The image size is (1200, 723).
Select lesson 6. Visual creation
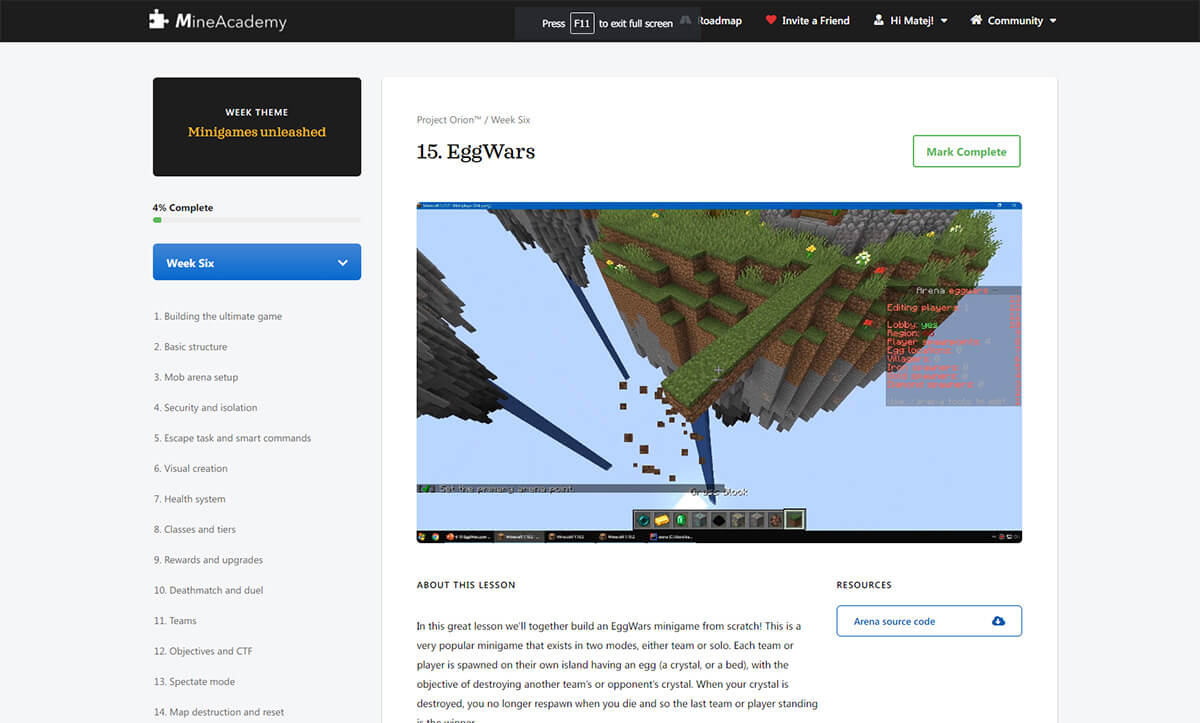(x=190, y=469)
